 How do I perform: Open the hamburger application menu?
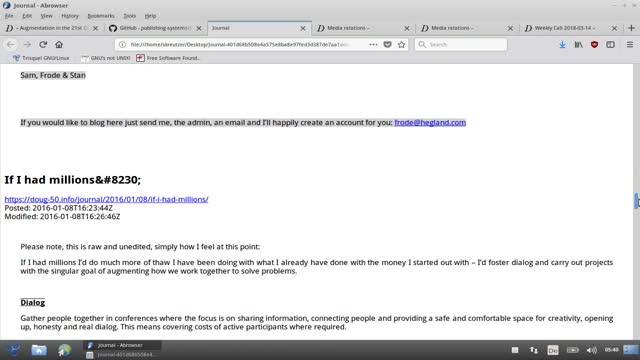(x=630, y=44)
